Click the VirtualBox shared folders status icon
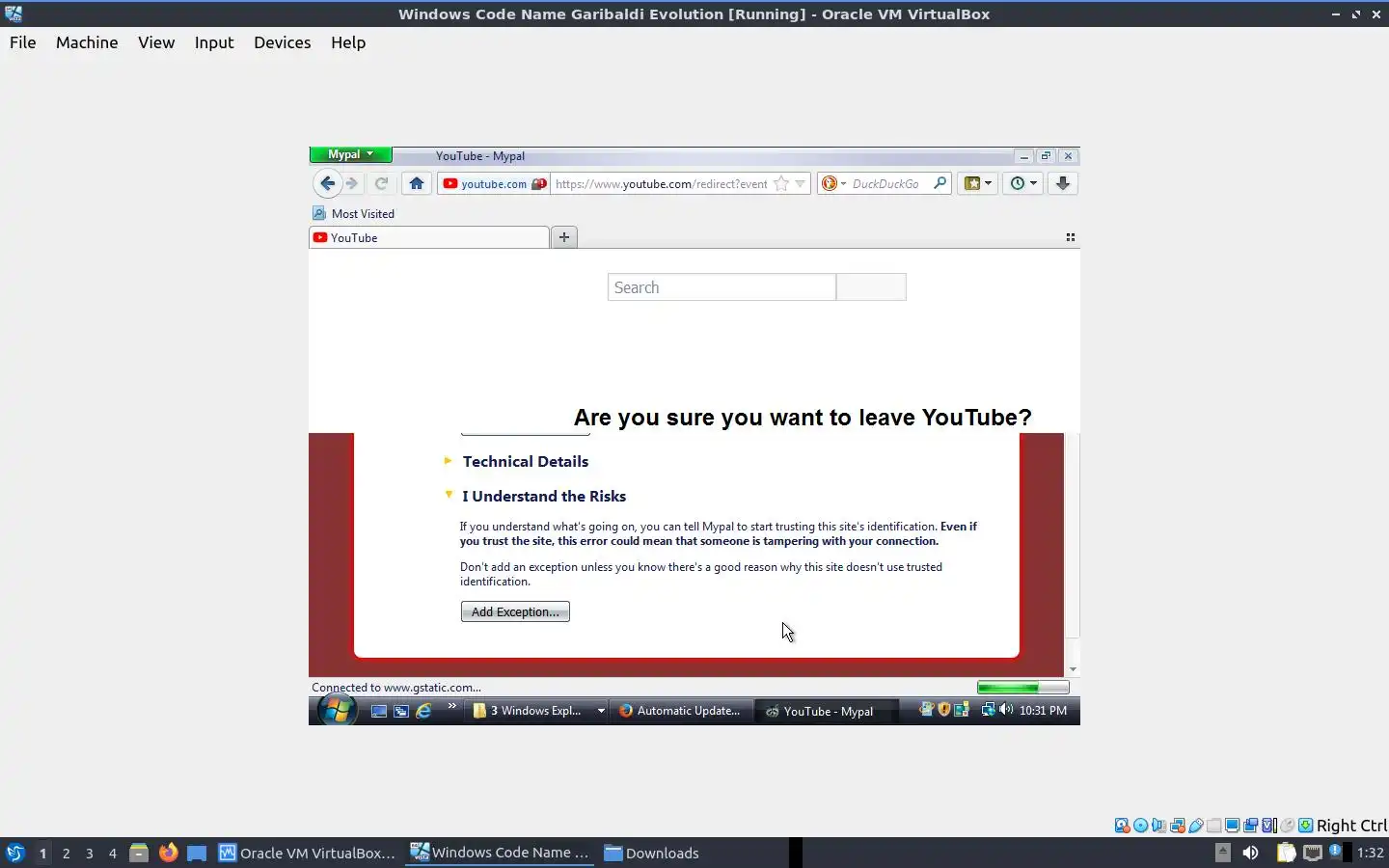 pos(1213,826)
